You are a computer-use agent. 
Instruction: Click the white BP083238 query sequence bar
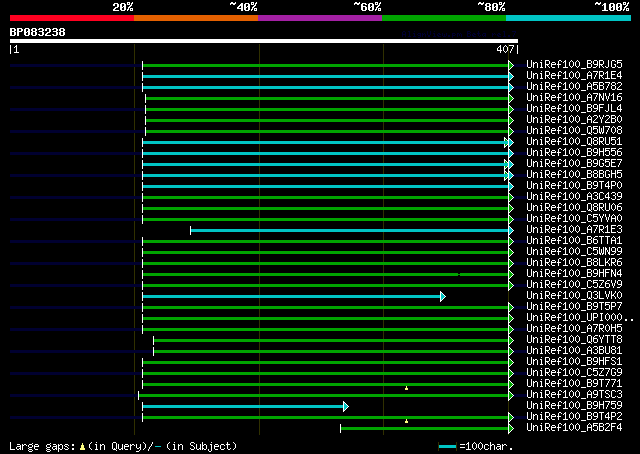(262, 41)
